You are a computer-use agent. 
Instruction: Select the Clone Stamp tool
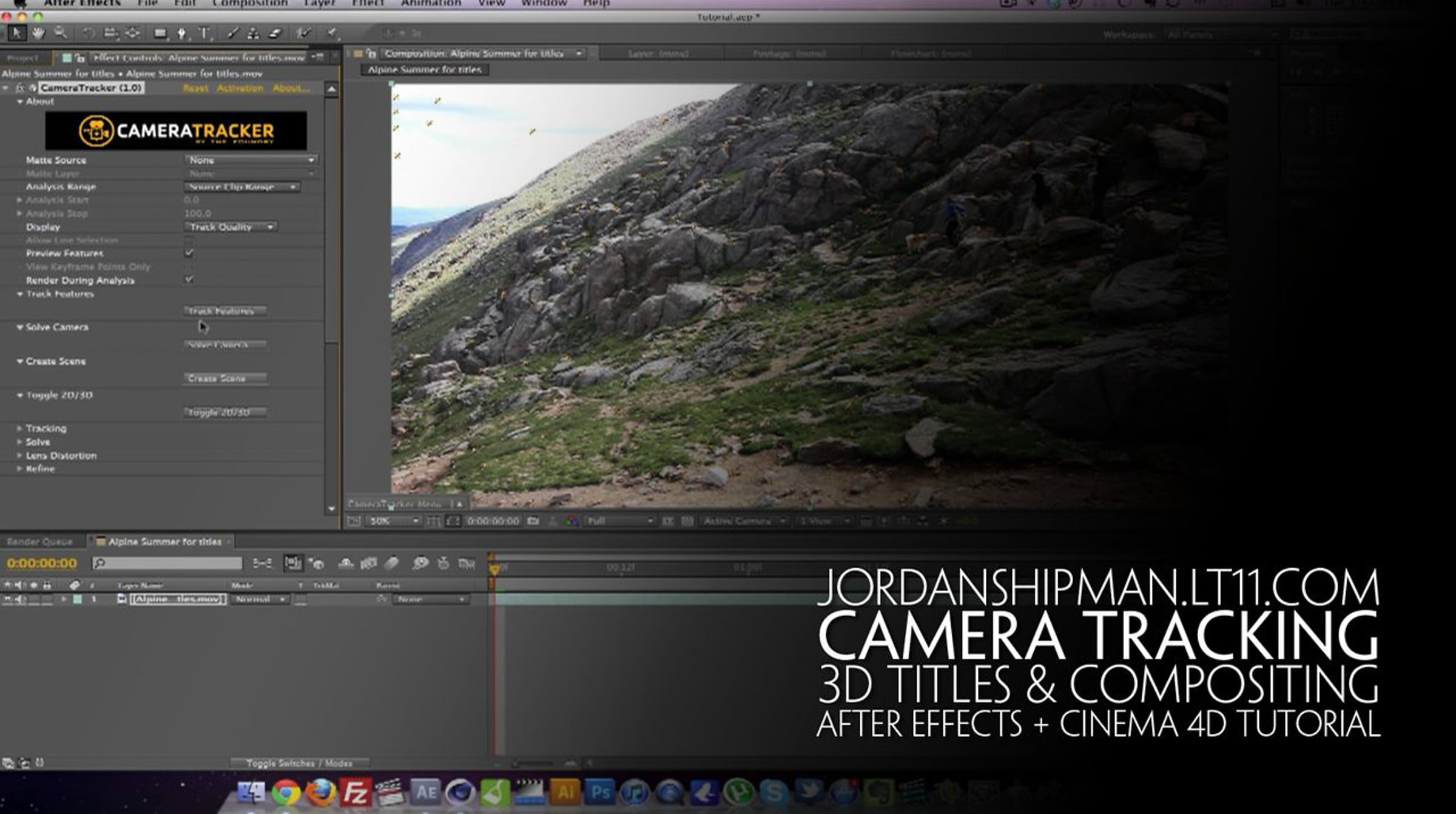254,33
